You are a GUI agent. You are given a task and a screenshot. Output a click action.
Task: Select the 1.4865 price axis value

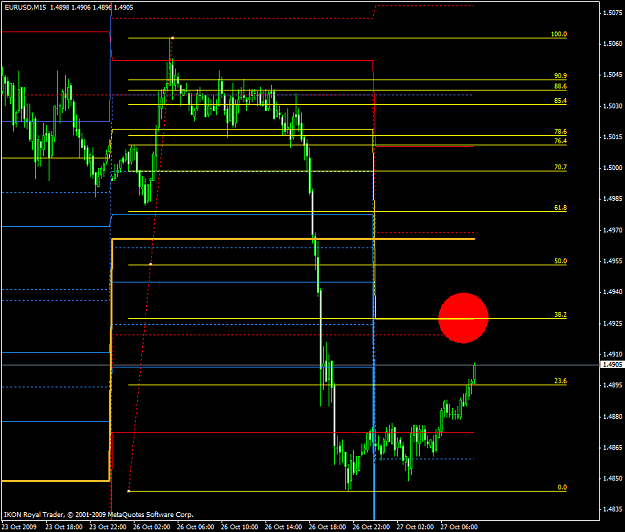(x=612, y=448)
